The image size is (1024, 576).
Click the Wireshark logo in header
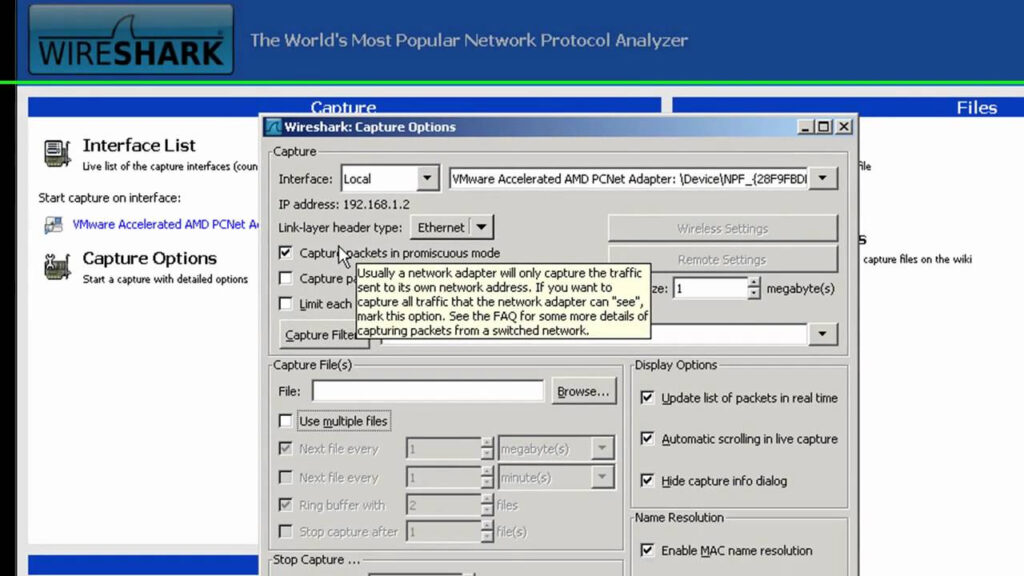pos(131,39)
